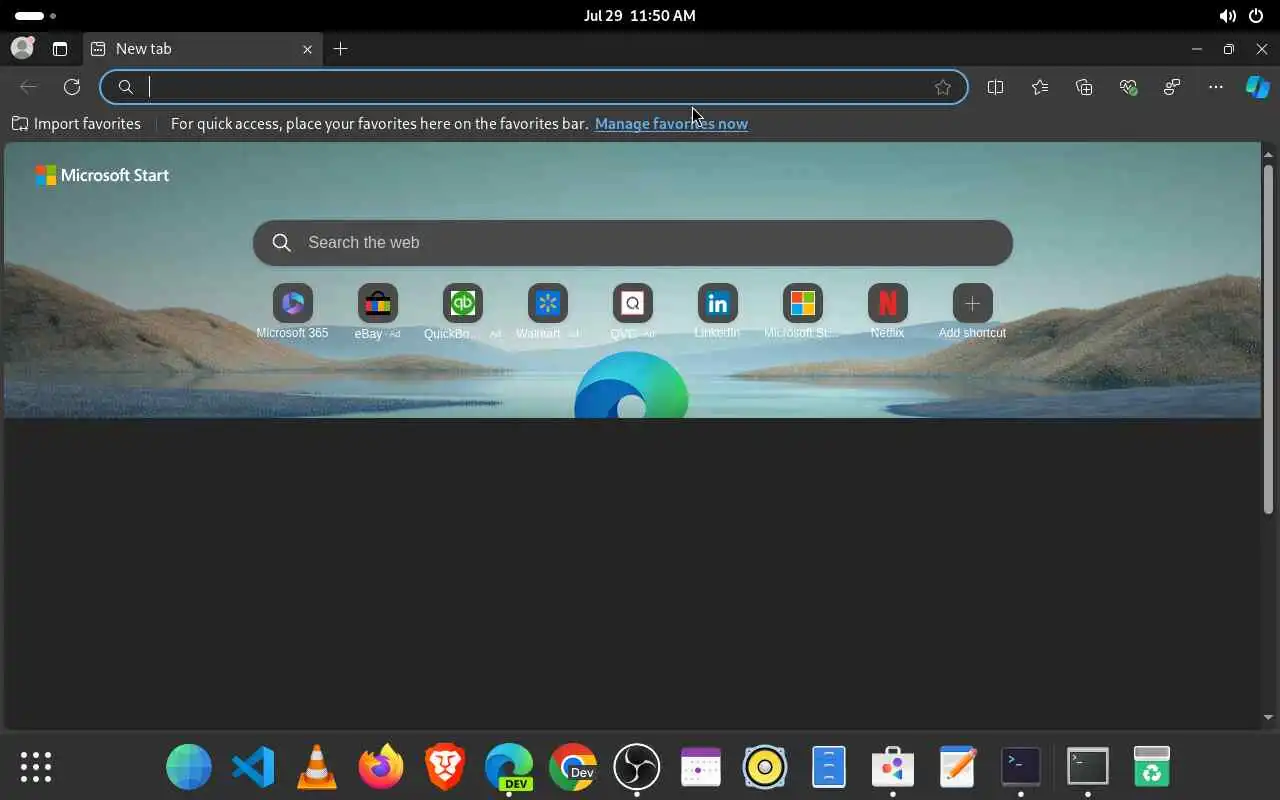Refresh the page
Screen dimensions: 1280x800
point(72,87)
